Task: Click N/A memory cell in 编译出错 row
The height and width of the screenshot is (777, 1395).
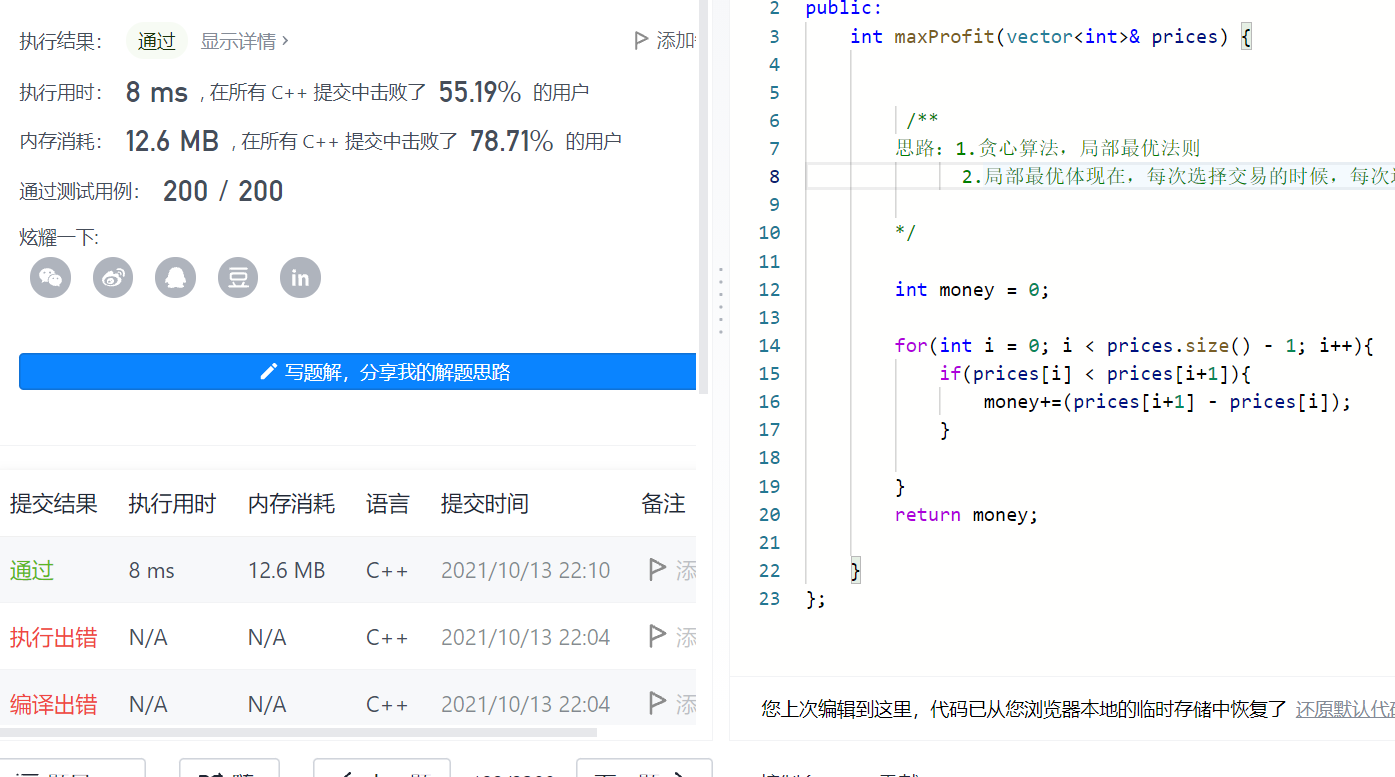Action: point(267,704)
